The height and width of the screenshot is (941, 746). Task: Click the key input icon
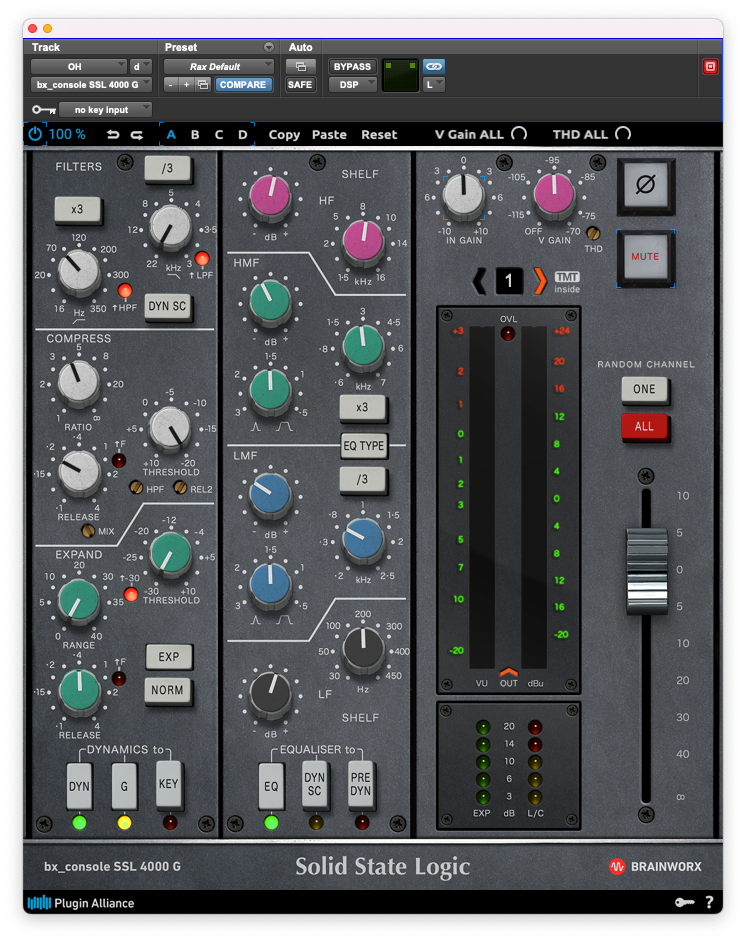pos(44,110)
